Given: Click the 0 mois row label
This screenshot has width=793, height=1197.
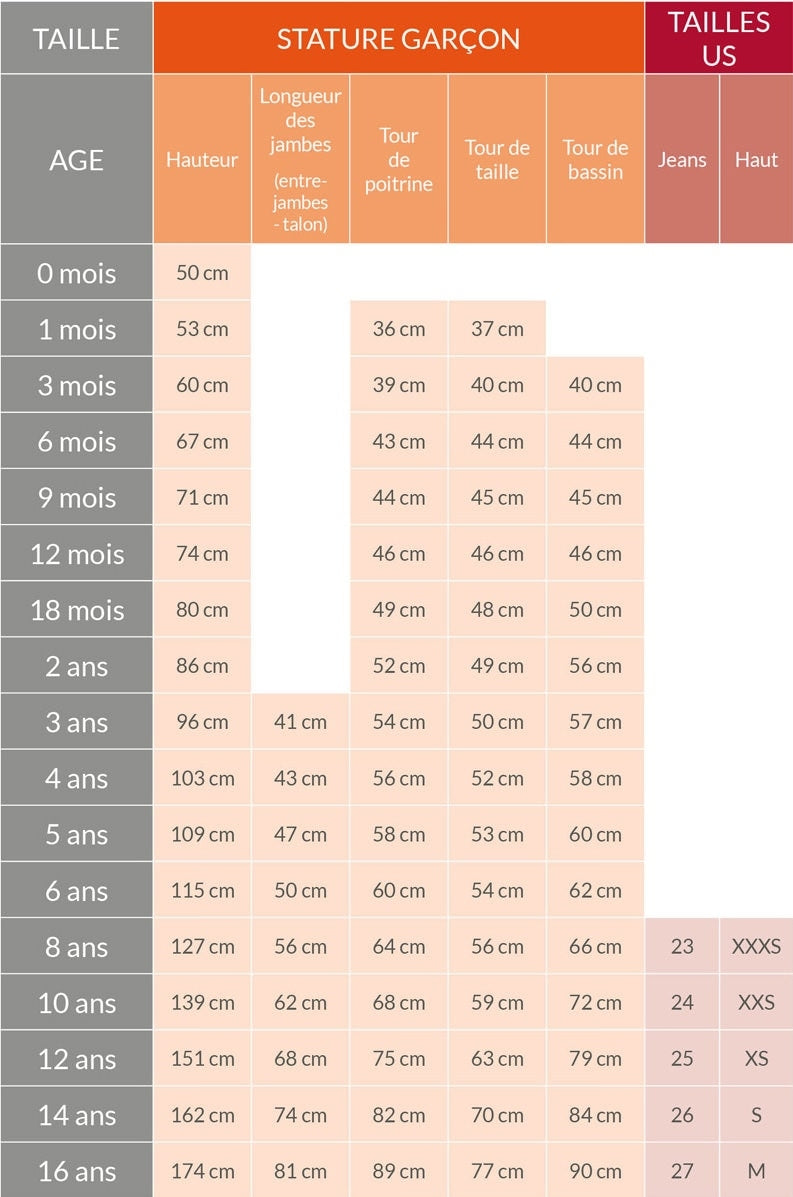Looking at the screenshot, I should 76,273.
